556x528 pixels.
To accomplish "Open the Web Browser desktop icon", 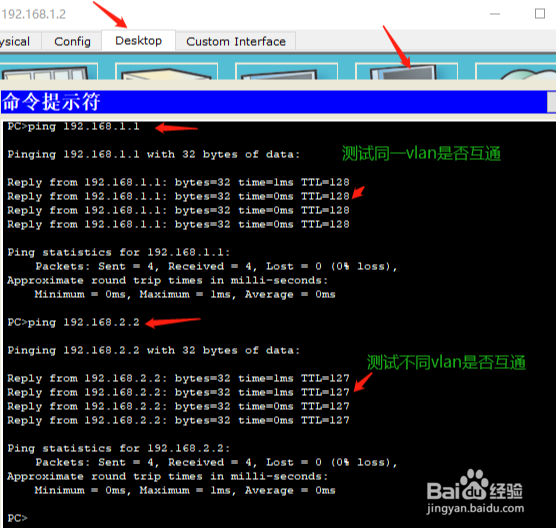I will [x=516, y=71].
